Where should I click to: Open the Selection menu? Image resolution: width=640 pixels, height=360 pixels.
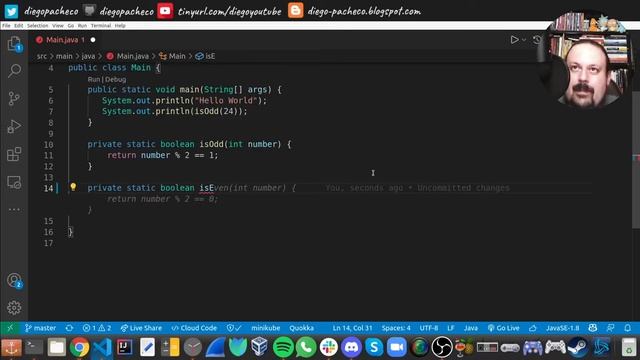(x=38, y=25)
